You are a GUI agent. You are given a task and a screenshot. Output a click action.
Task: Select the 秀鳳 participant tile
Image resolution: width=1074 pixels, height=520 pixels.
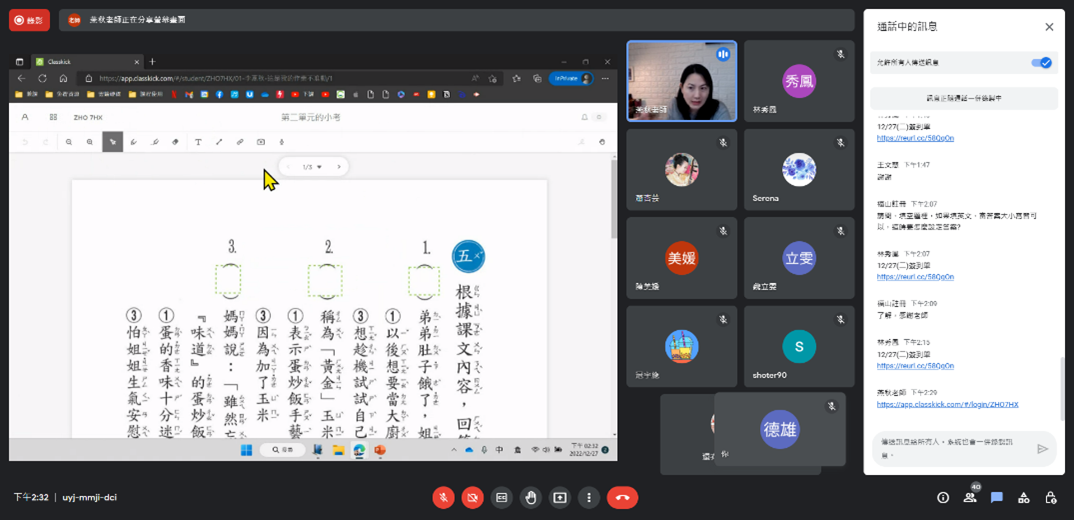click(799, 81)
